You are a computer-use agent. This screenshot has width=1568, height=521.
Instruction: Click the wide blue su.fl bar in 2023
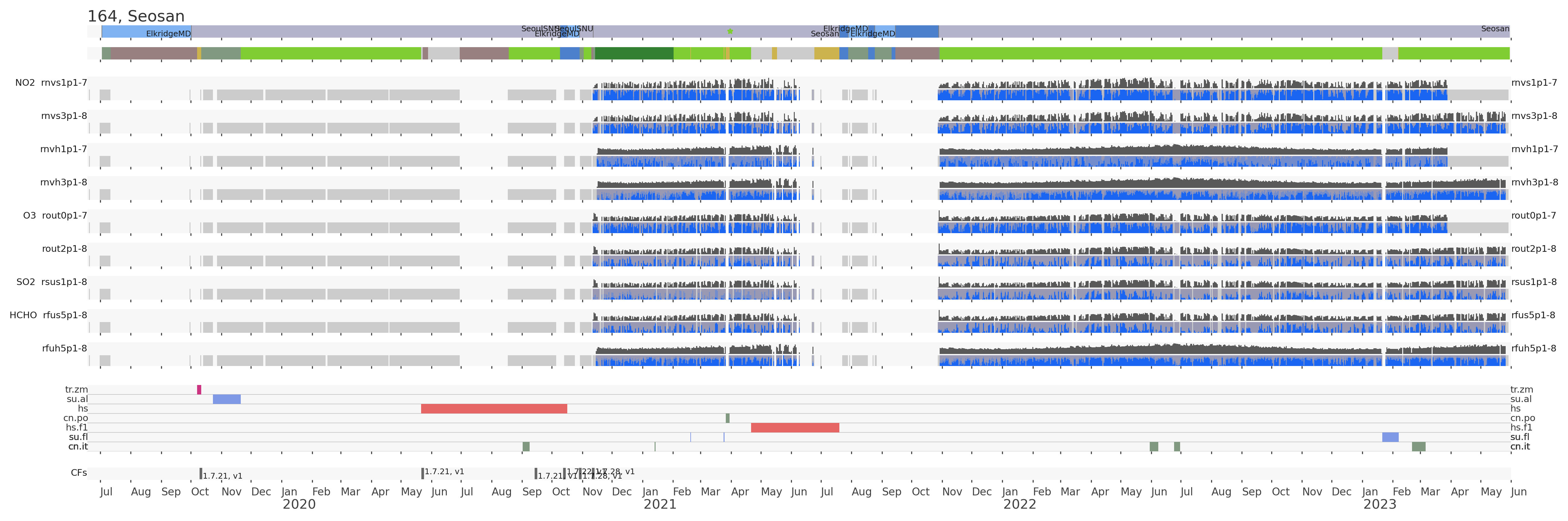(x=1390, y=437)
